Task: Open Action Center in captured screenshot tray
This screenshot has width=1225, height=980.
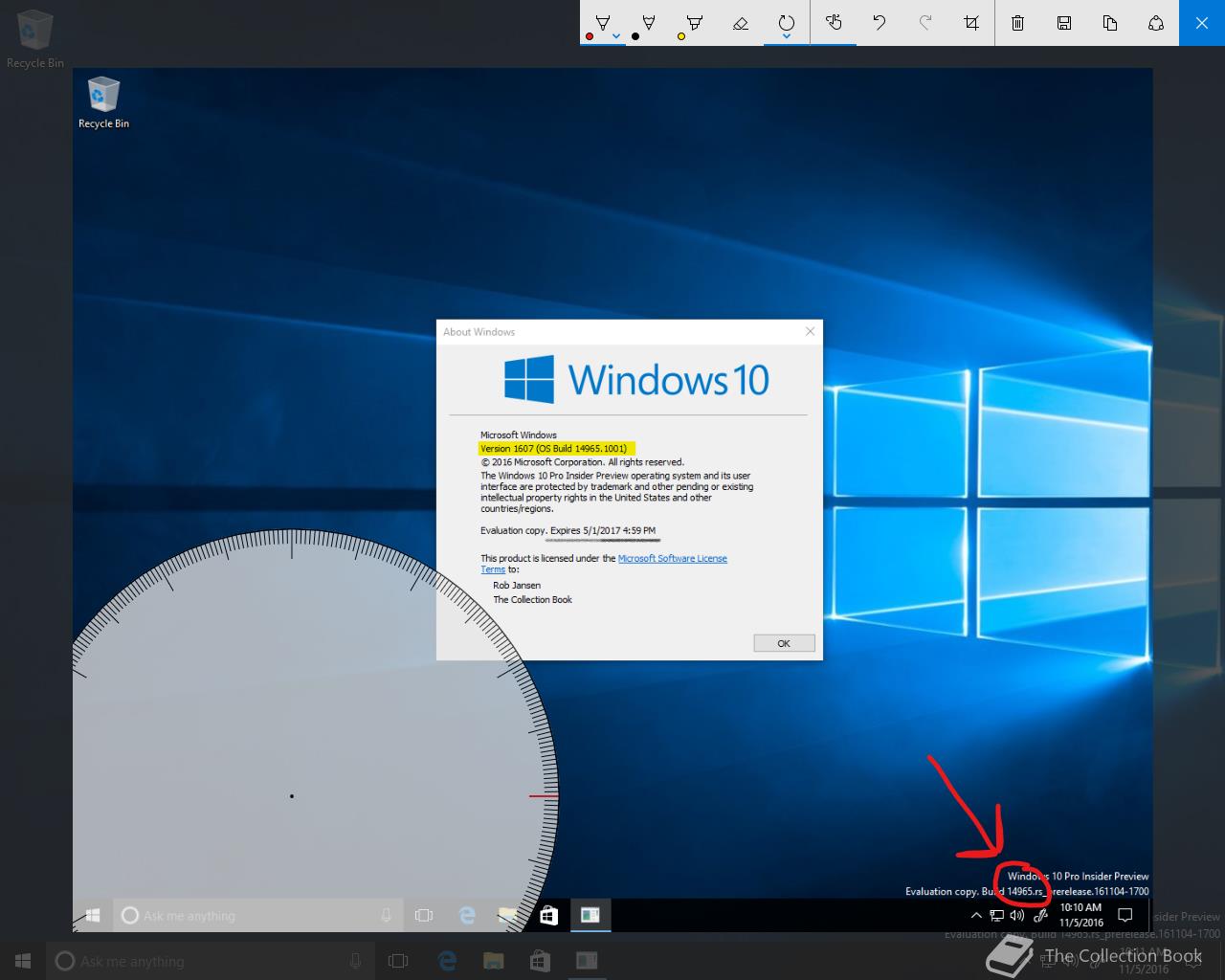Action: tap(1125, 916)
